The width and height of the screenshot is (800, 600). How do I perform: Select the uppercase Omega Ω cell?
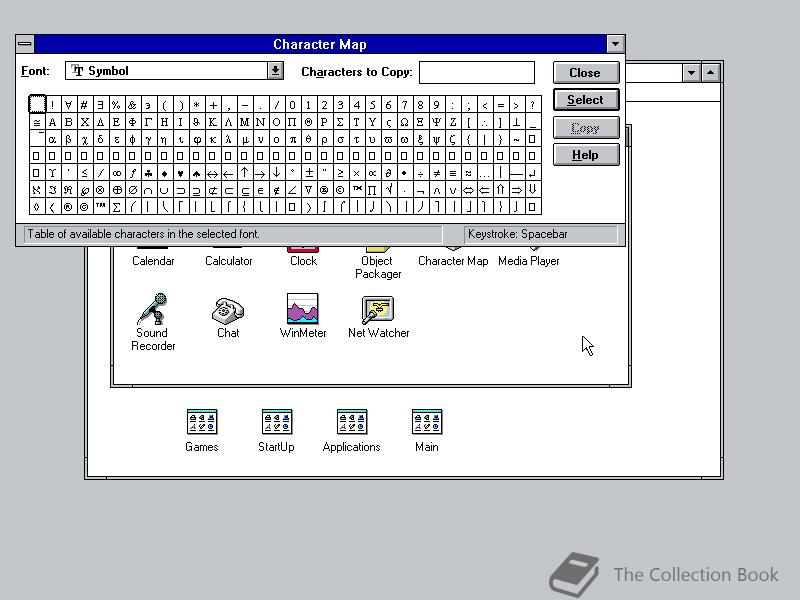(404, 122)
